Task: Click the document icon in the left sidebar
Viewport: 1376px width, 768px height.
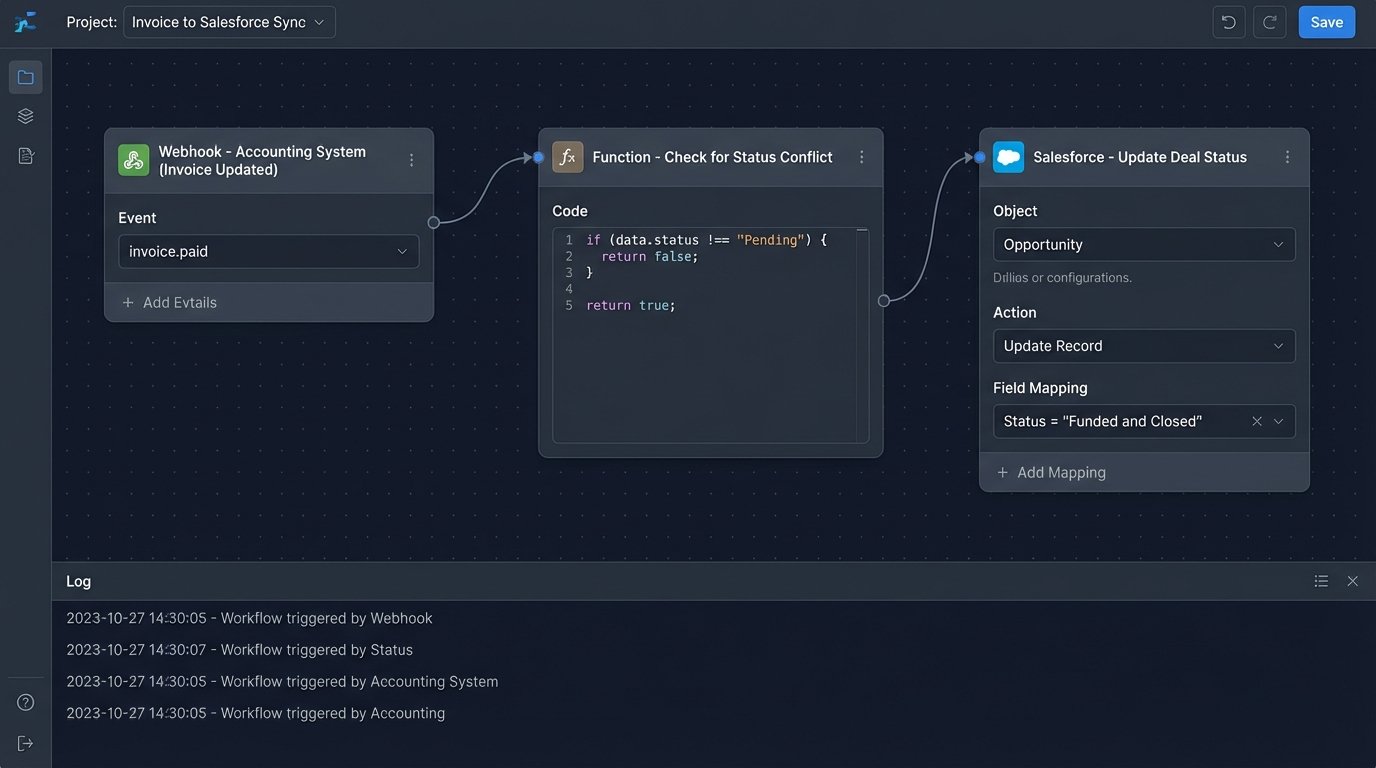Action: [25, 155]
